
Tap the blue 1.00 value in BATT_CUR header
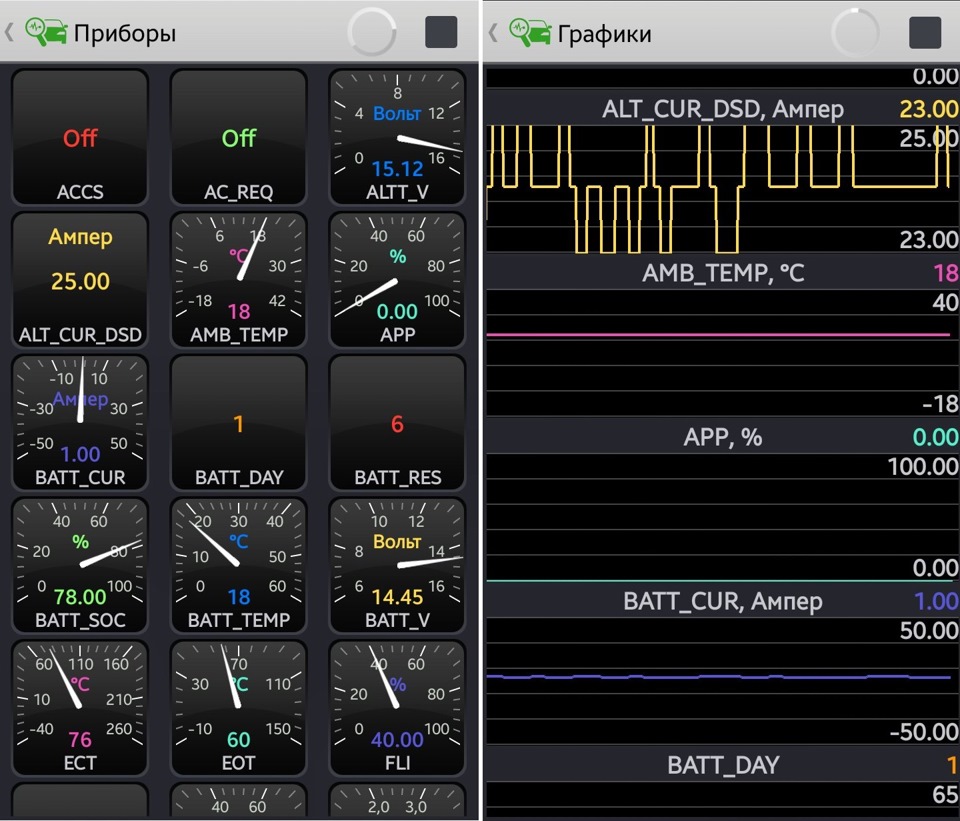pyautogui.click(x=936, y=601)
